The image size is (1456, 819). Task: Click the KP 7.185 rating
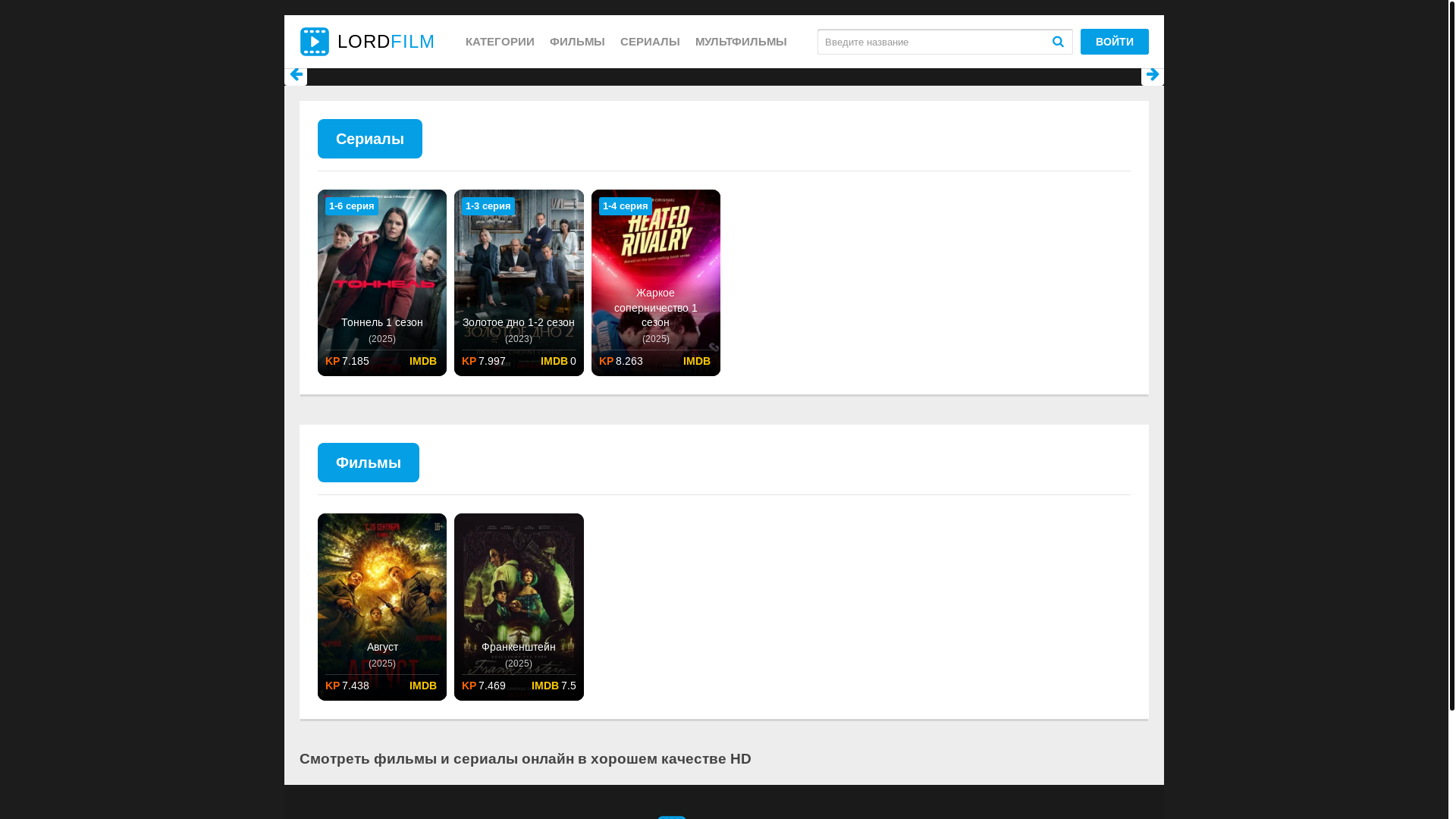point(347,361)
